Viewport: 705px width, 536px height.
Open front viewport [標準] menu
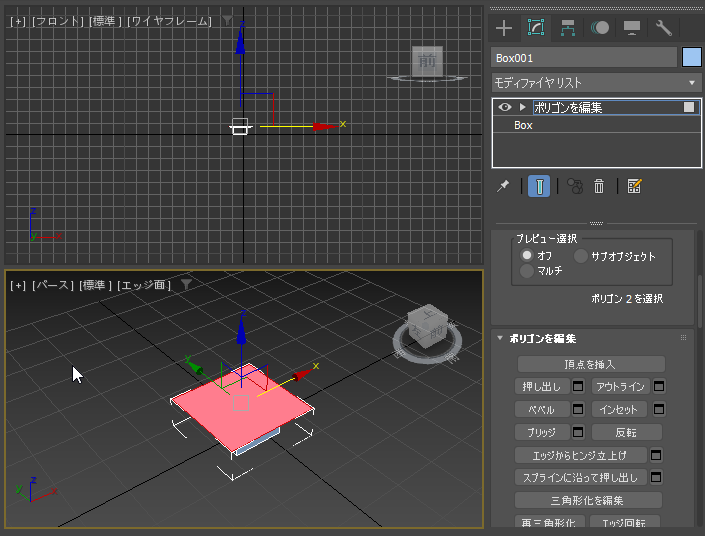105,21
